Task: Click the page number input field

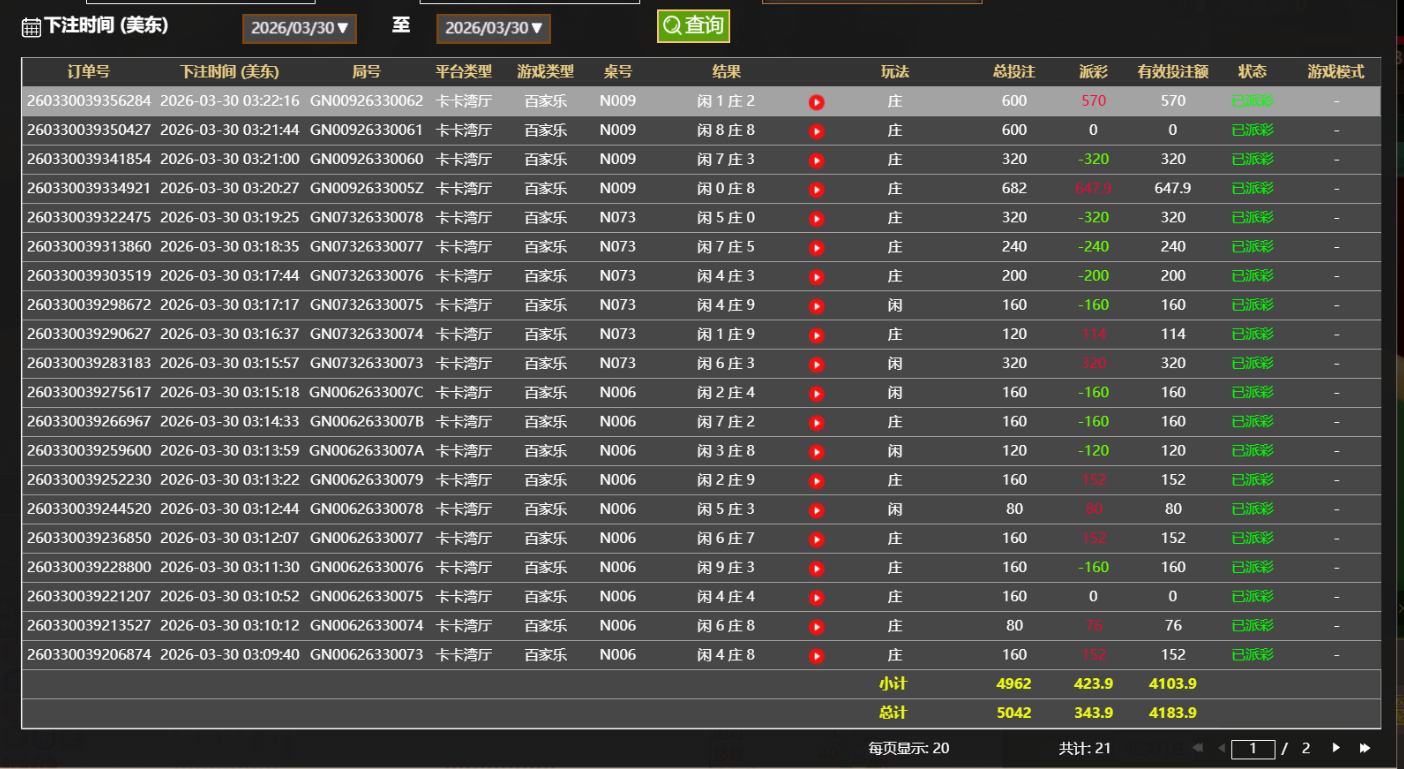Action: coord(1252,749)
